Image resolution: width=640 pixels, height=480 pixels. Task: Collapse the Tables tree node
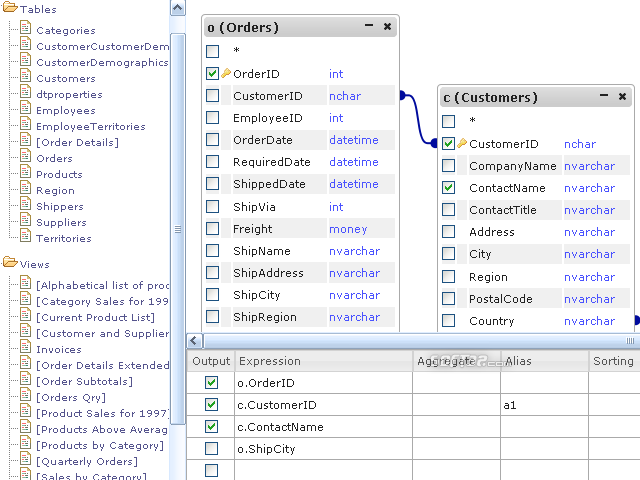pos(10,7)
